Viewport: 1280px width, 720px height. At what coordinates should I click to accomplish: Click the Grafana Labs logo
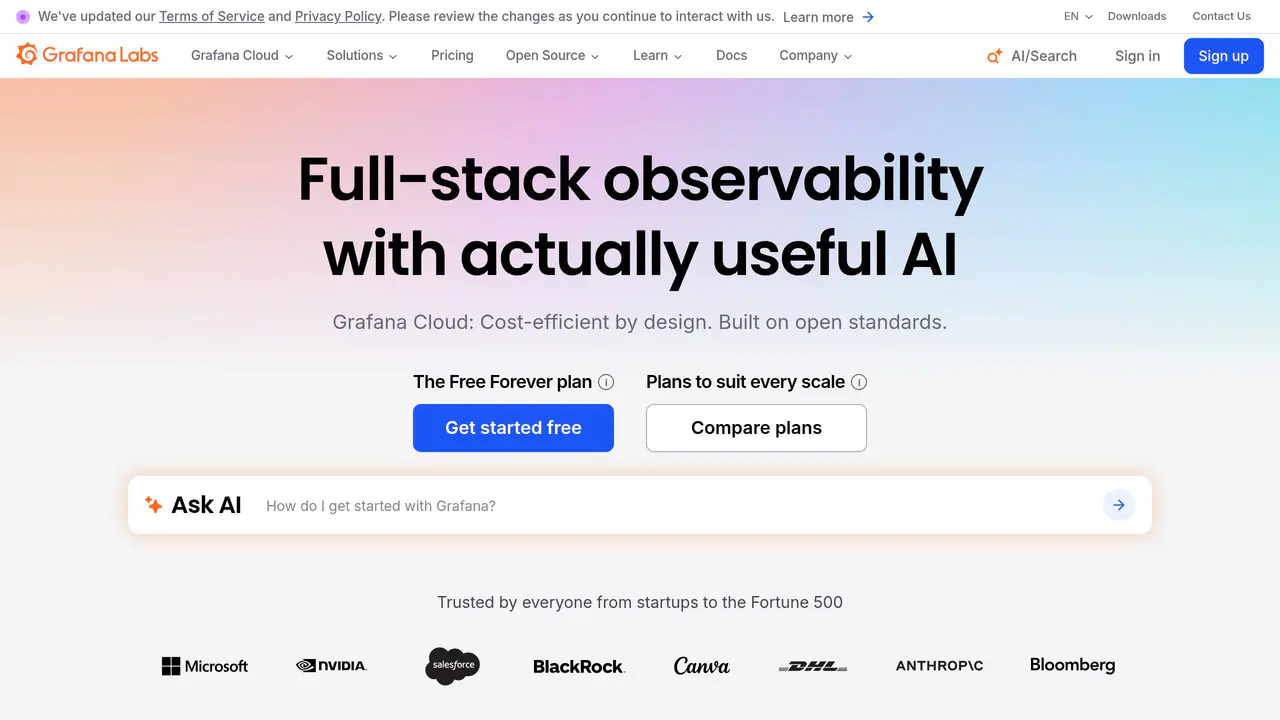point(87,55)
